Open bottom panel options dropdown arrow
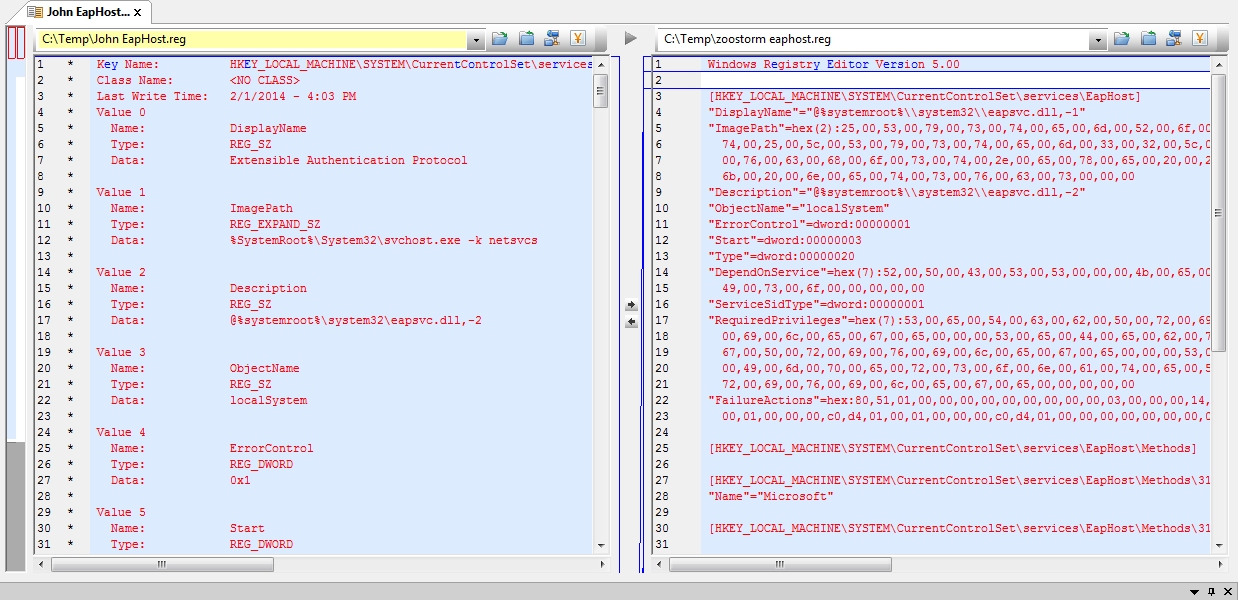The height and width of the screenshot is (600, 1238). pos(1195,592)
